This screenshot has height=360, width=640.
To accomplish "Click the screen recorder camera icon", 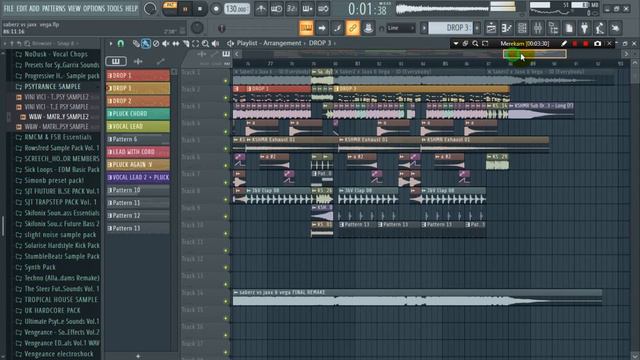I will pos(598,43).
